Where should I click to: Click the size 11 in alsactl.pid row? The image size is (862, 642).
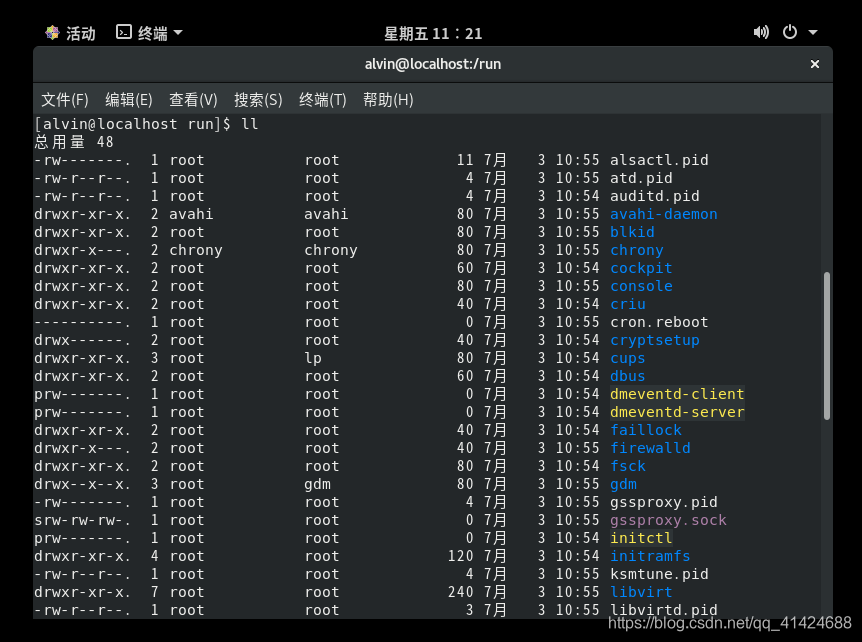click(x=465, y=160)
